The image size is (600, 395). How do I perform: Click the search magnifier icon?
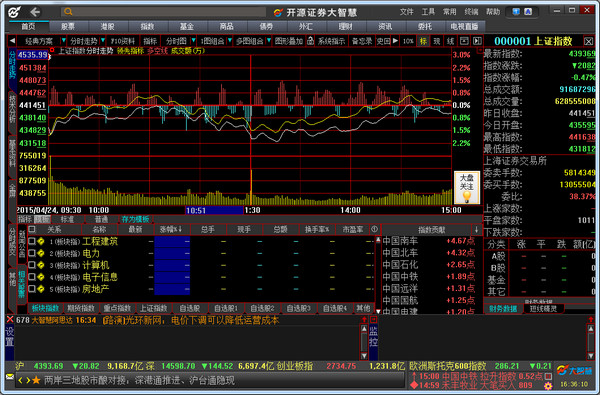click(68, 12)
